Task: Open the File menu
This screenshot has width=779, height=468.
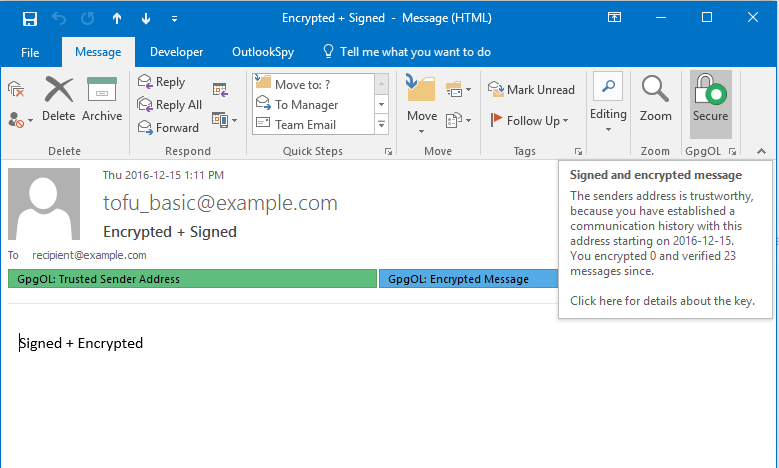Action: click(x=30, y=52)
